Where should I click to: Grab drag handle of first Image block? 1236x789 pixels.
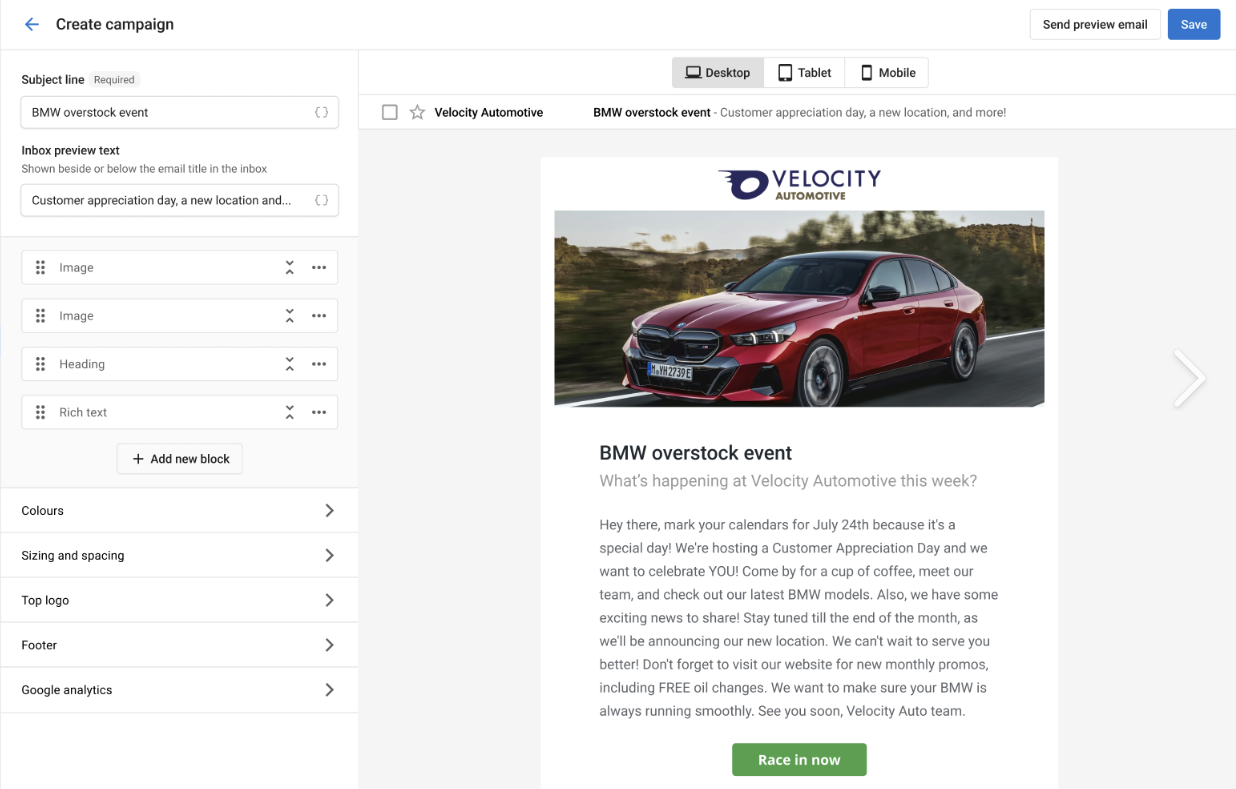pyautogui.click(x=40, y=267)
